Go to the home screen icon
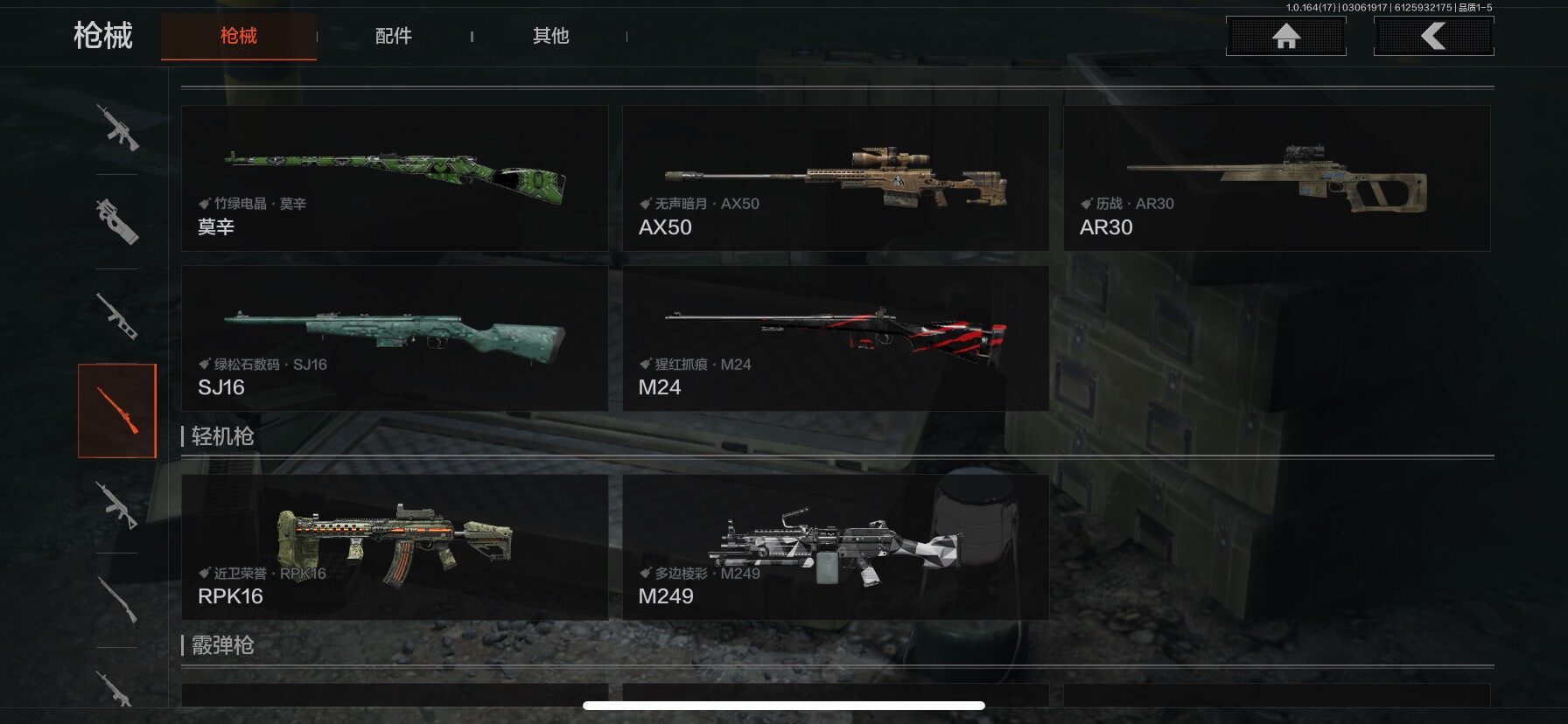The height and width of the screenshot is (724, 1568). point(1285,36)
